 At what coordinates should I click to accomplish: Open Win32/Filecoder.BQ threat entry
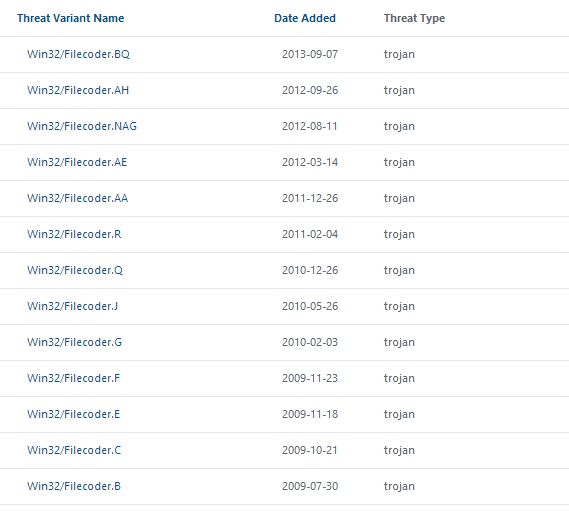coord(78,54)
